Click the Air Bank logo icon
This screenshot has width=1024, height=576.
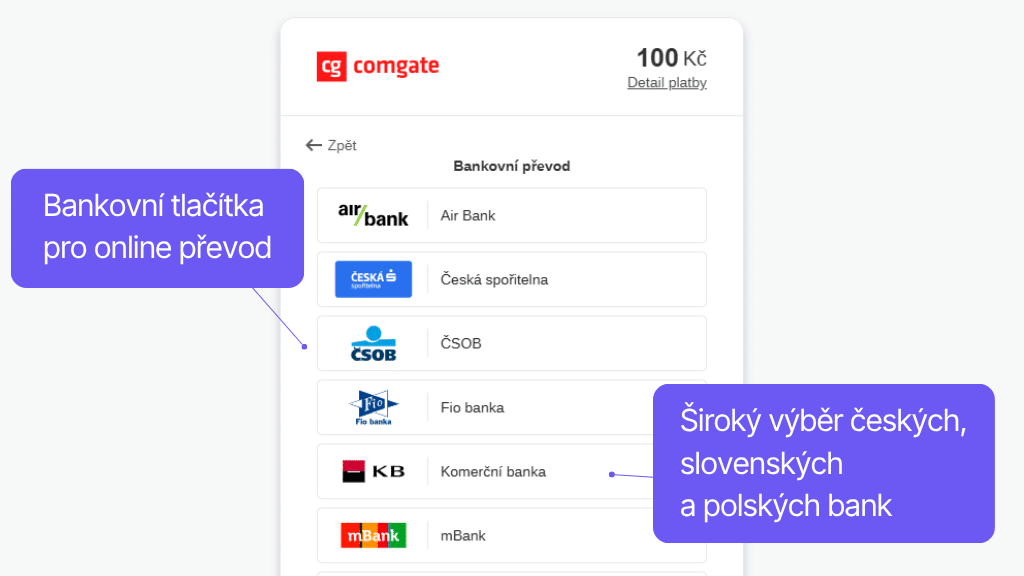(x=373, y=215)
